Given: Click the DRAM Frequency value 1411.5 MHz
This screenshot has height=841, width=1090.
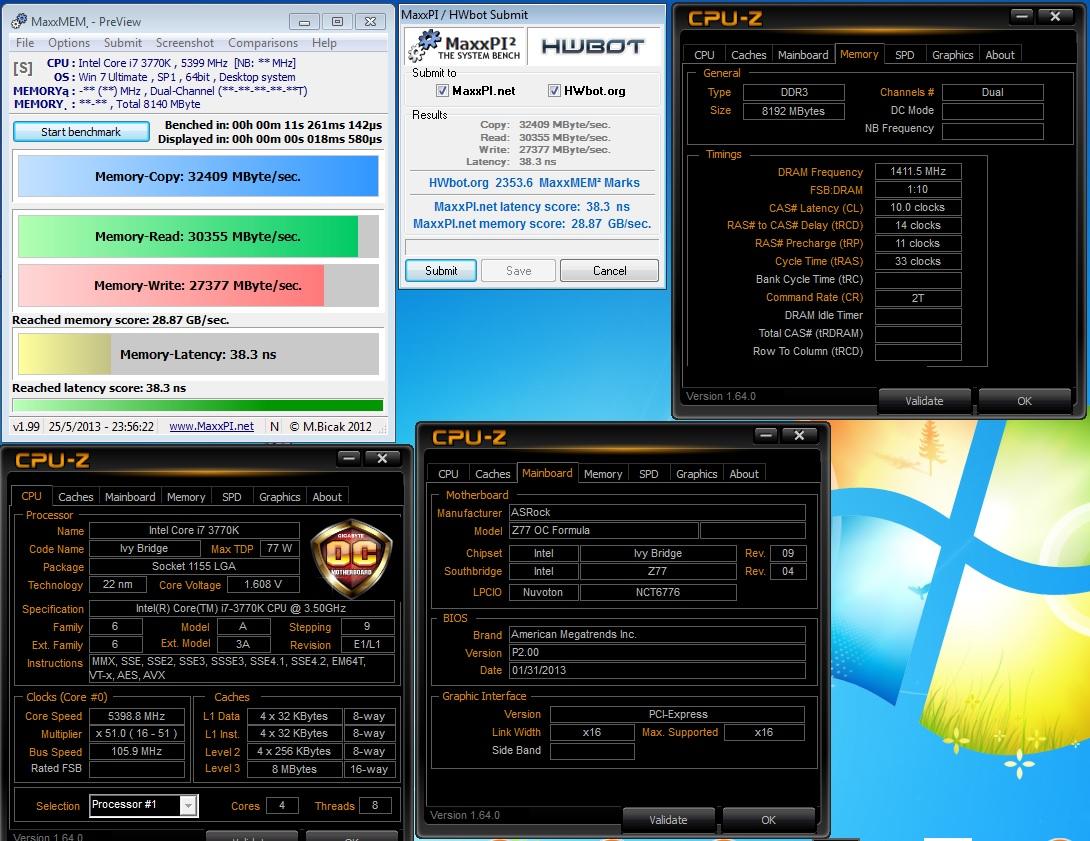Looking at the screenshot, I should tap(918, 171).
